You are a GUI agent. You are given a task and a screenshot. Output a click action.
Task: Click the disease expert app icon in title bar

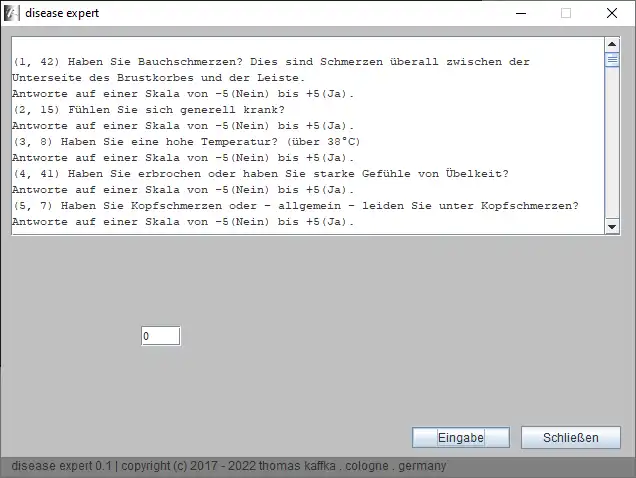point(11,13)
